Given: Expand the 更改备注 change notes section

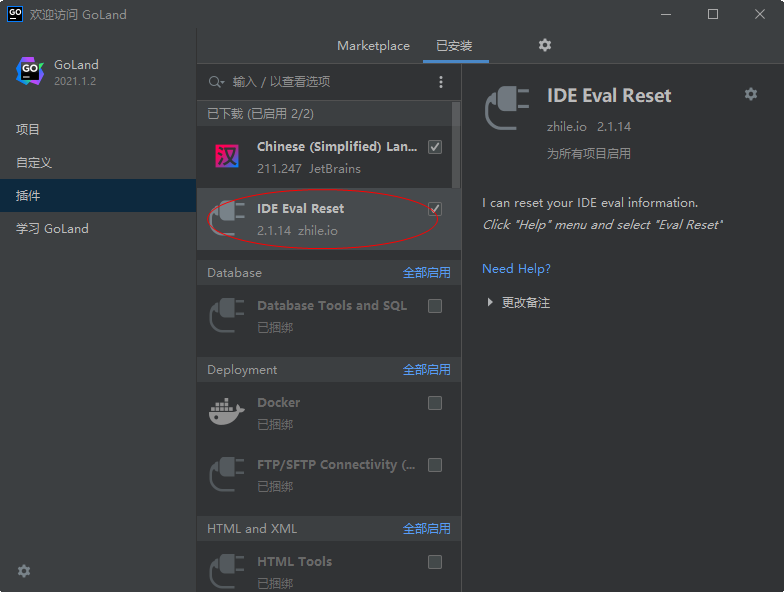Looking at the screenshot, I should coord(490,302).
